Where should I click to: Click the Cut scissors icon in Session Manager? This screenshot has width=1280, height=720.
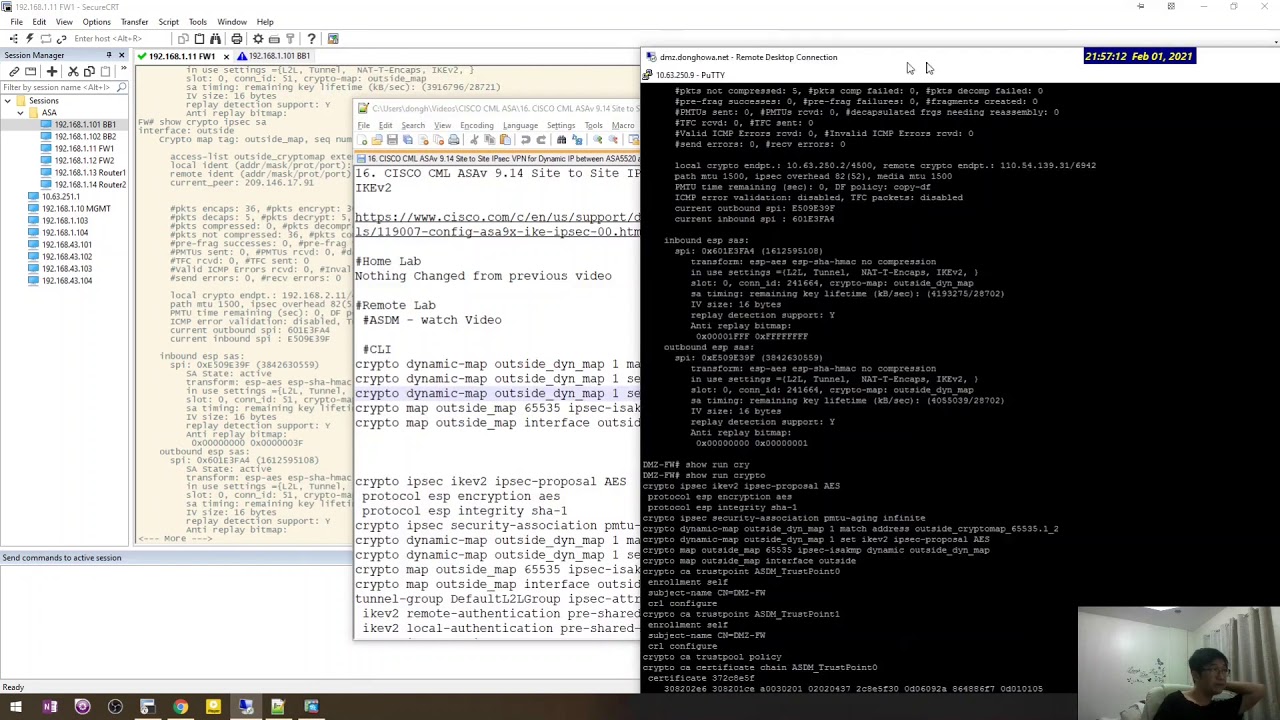pyautogui.click(x=73, y=72)
